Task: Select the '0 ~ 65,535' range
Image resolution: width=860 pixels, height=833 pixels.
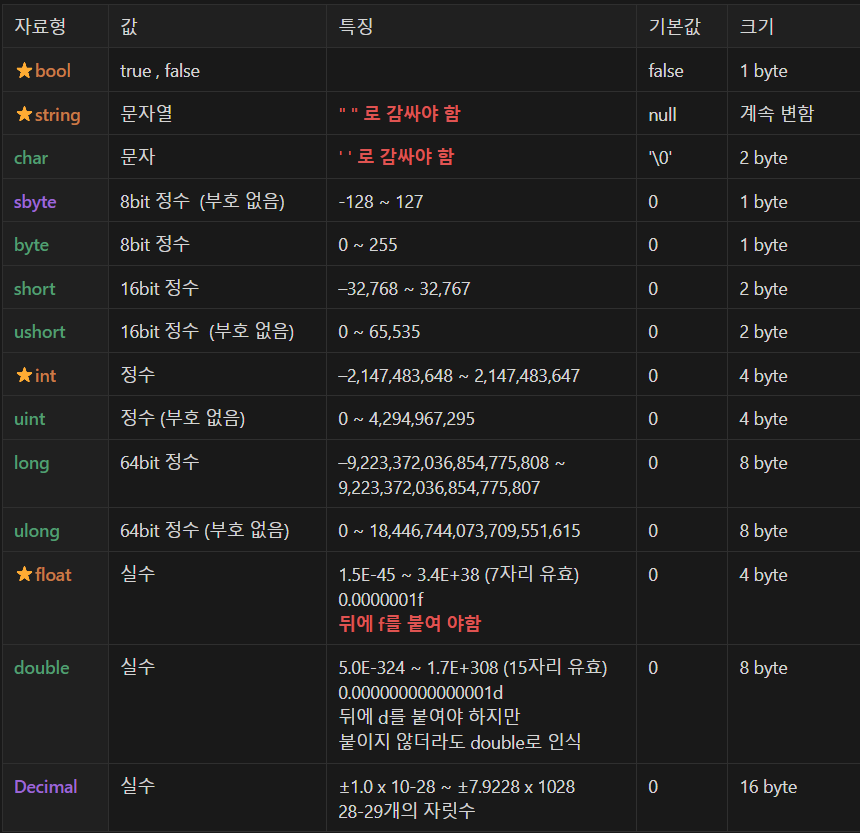Action: pos(379,332)
